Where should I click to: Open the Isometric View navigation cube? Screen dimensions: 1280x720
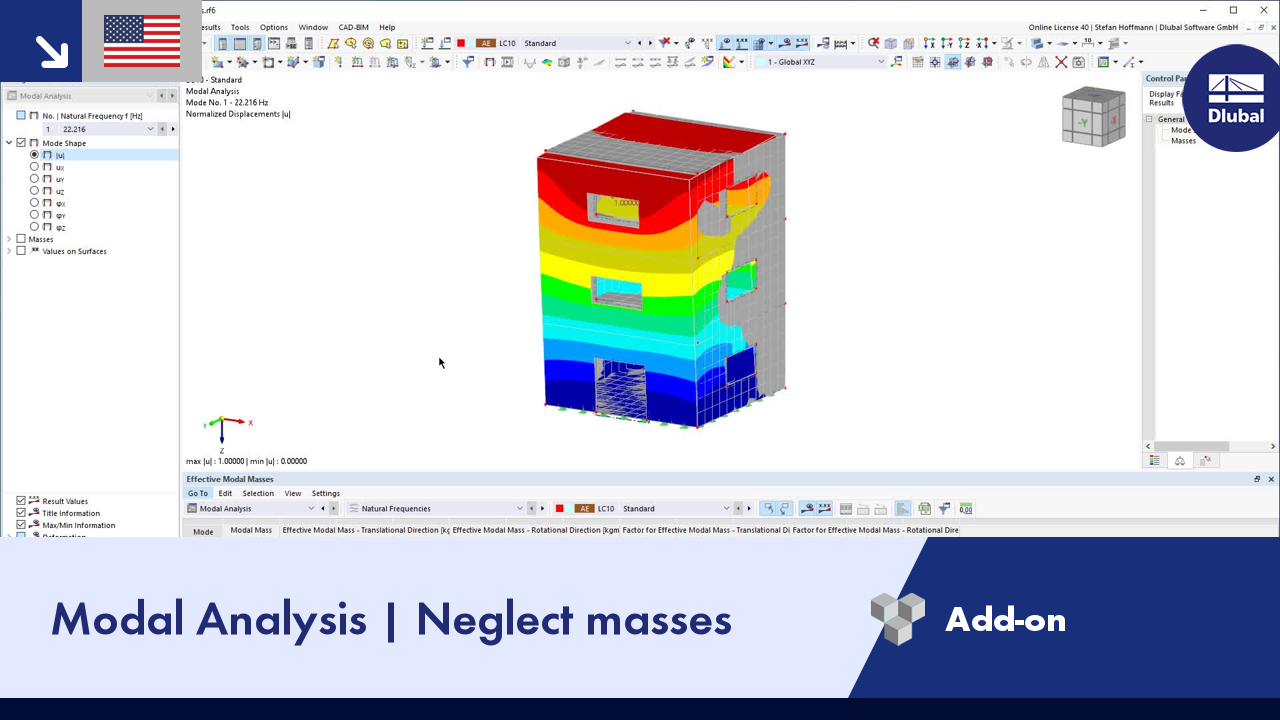[1093, 116]
